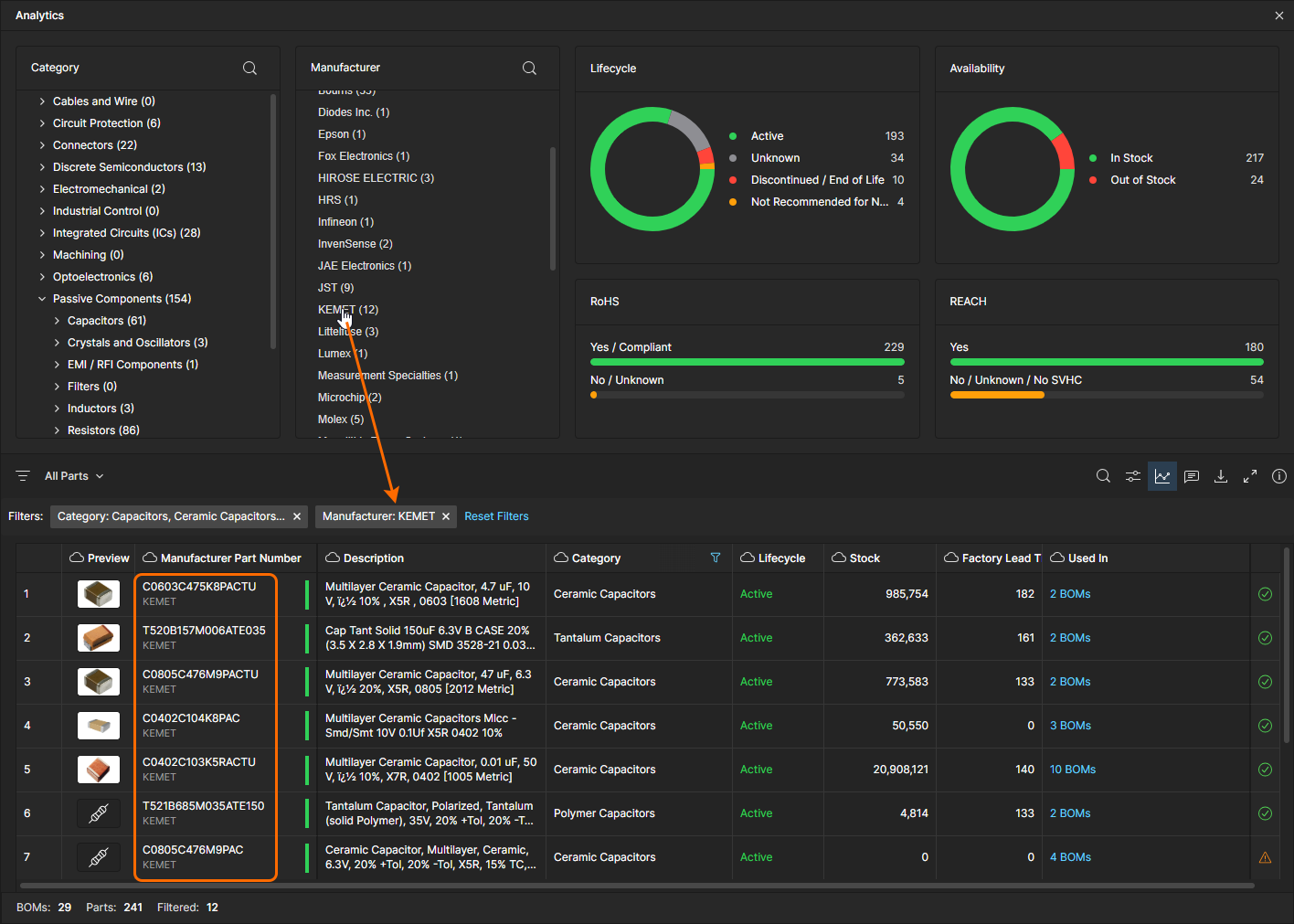Image resolution: width=1294 pixels, height=924 pixels.
Task: Click the Manufacturer panel search icon
Action: pos(529,69)
